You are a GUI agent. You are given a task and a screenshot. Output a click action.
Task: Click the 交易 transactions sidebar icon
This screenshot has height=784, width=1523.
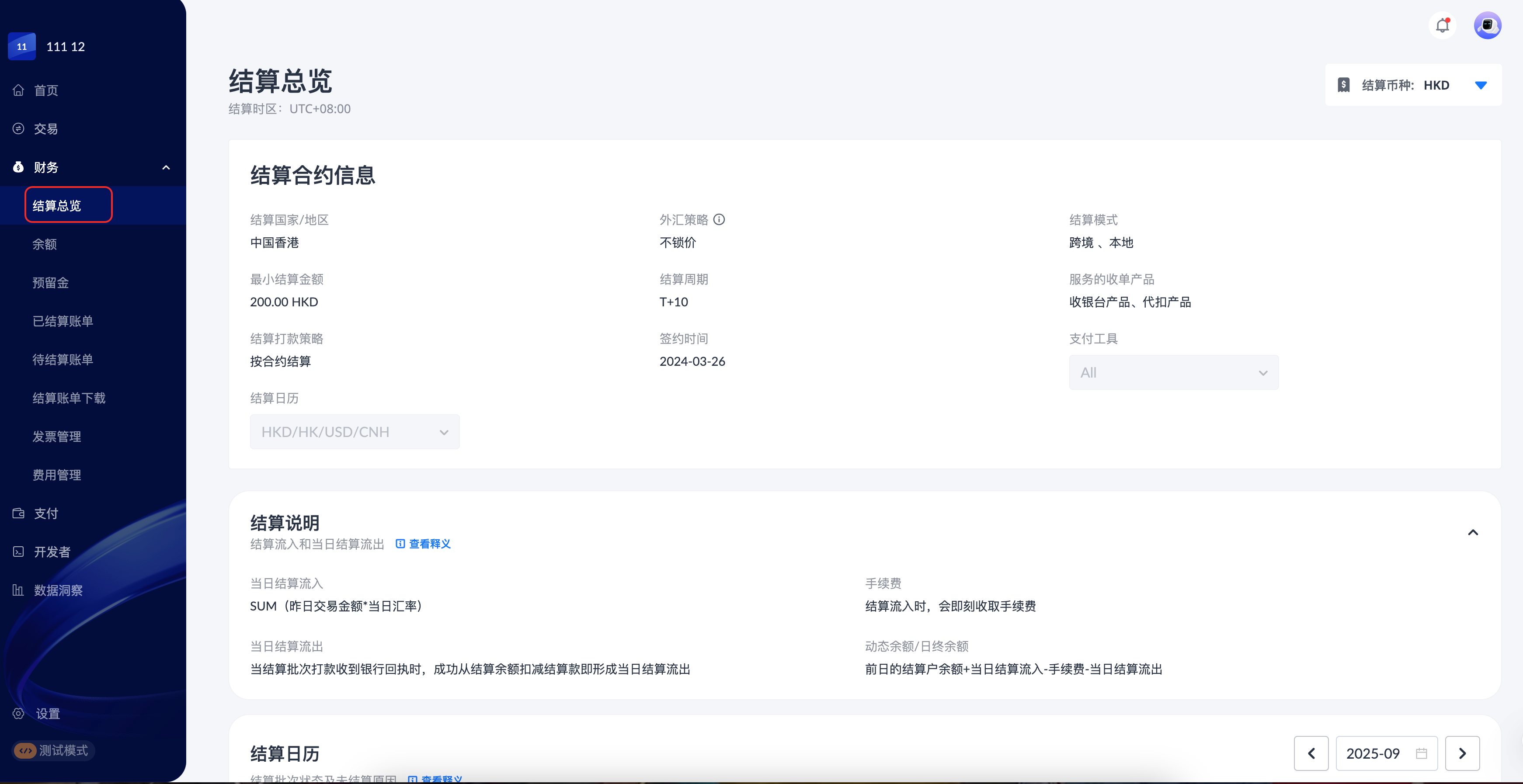click(x=19, y=128)
